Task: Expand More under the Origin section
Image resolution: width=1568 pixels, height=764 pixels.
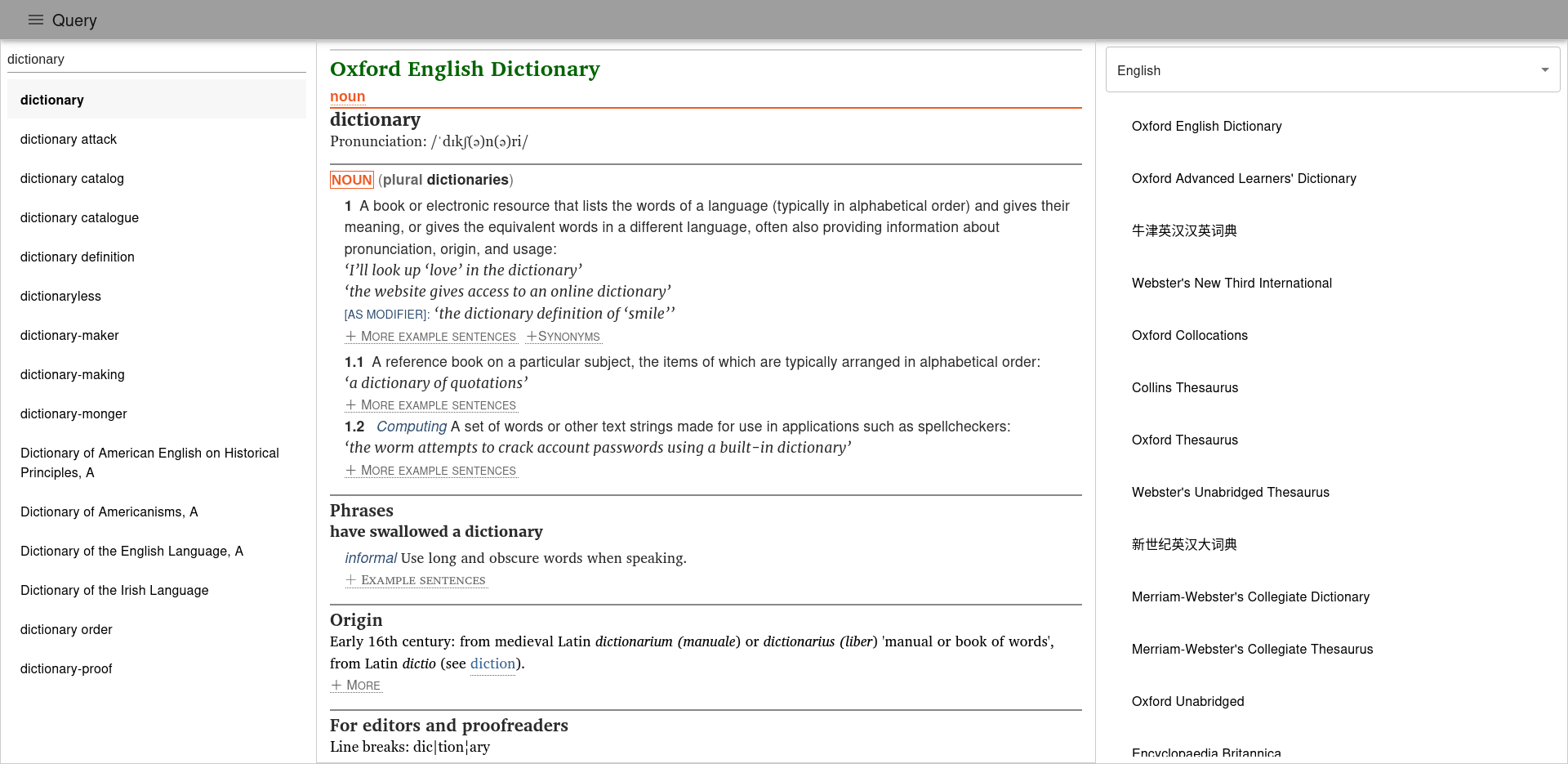Action: point(356,686)
